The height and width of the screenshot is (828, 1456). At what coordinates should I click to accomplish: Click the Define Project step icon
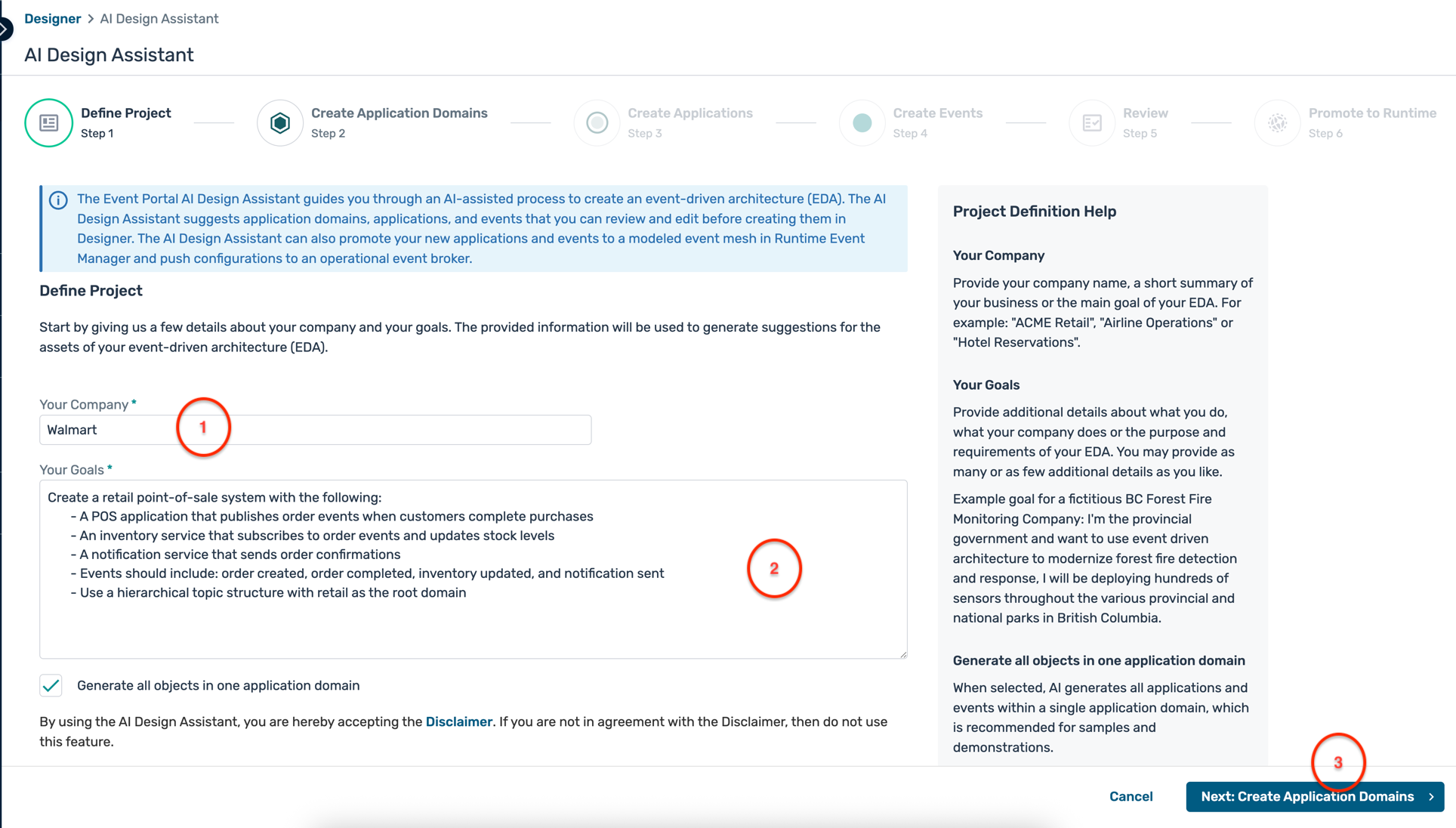pos(49,122)
